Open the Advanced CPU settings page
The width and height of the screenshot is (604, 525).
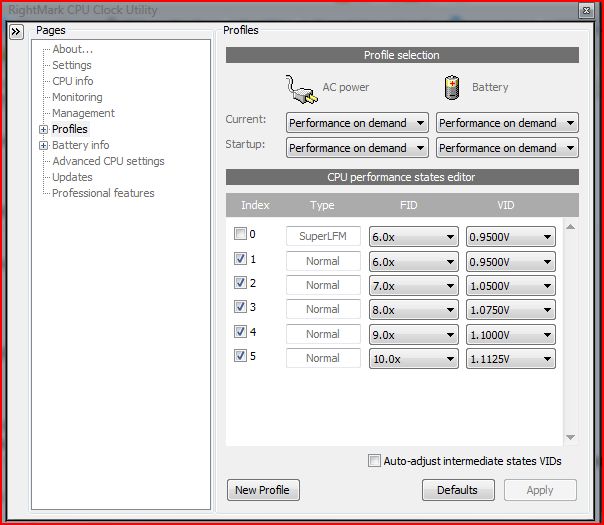point(108,161)
